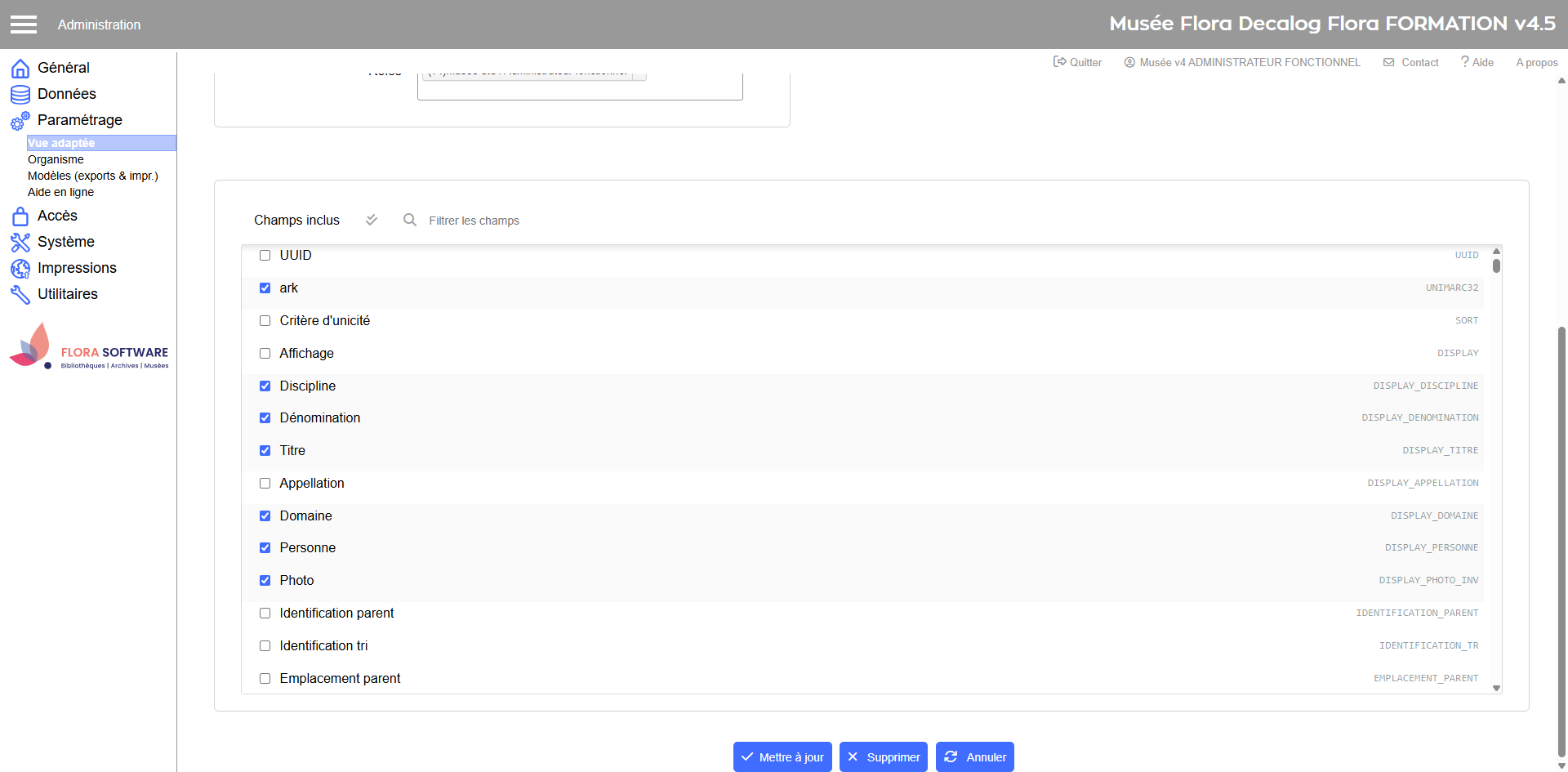Select Organisme in Paramétrage submenu
This screenshot has width=1568, height=772.
(x=56, y=159)
